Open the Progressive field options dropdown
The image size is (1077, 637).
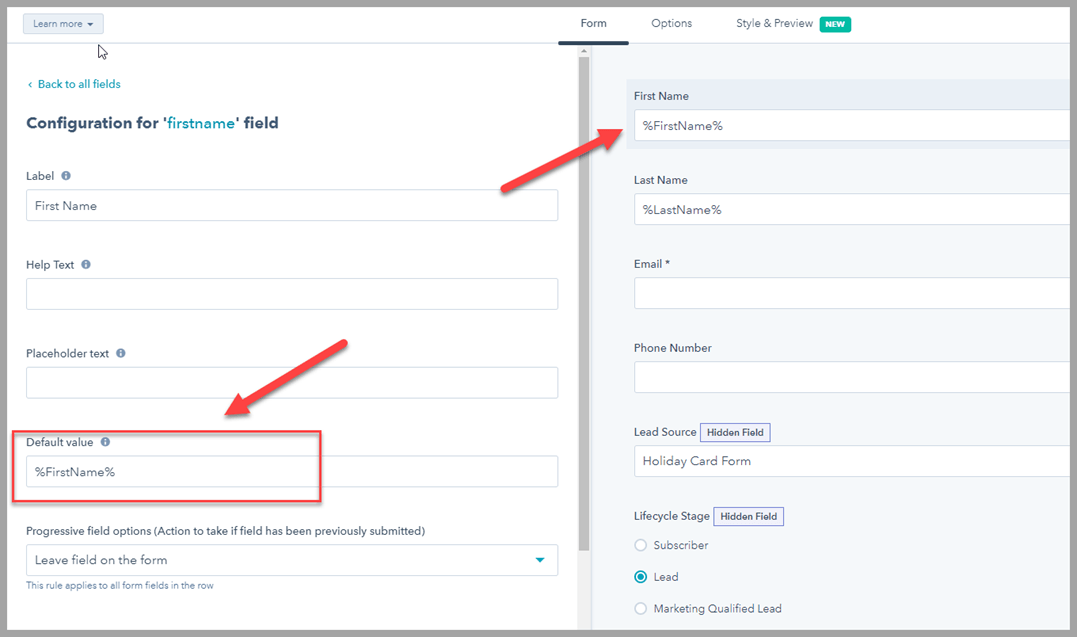[292, 560]
